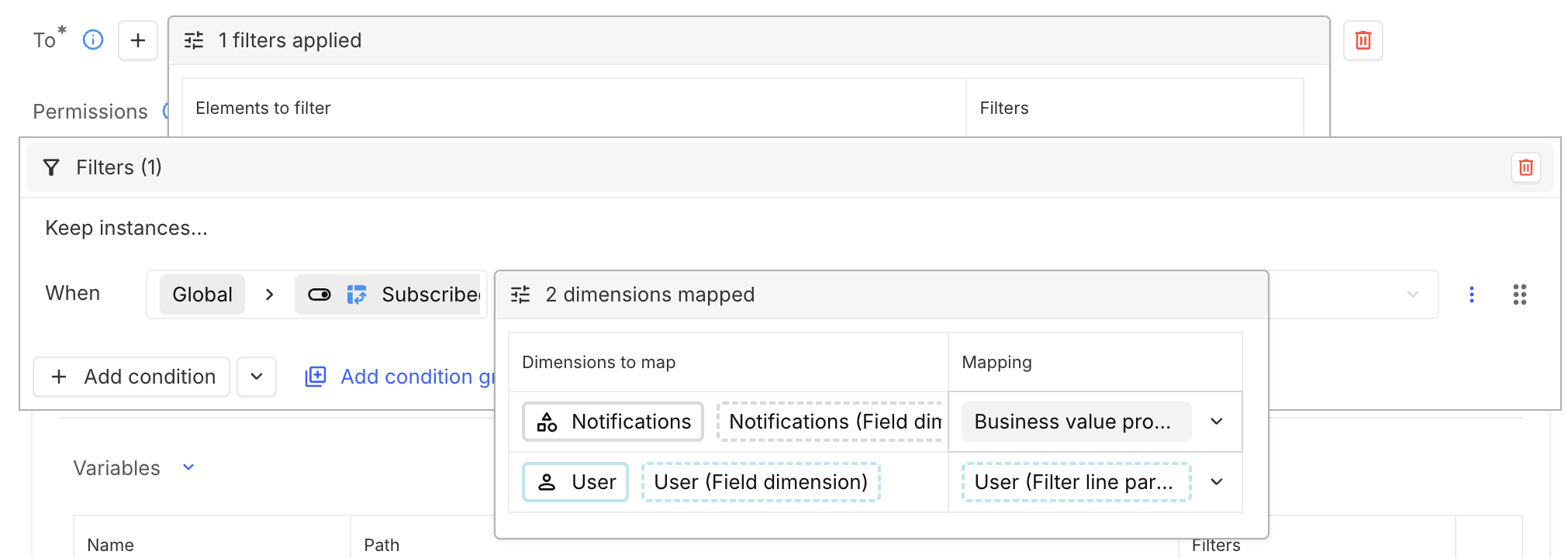Open the three-dot menu on condition row
1568x558 pixels.
(1471, 294)
